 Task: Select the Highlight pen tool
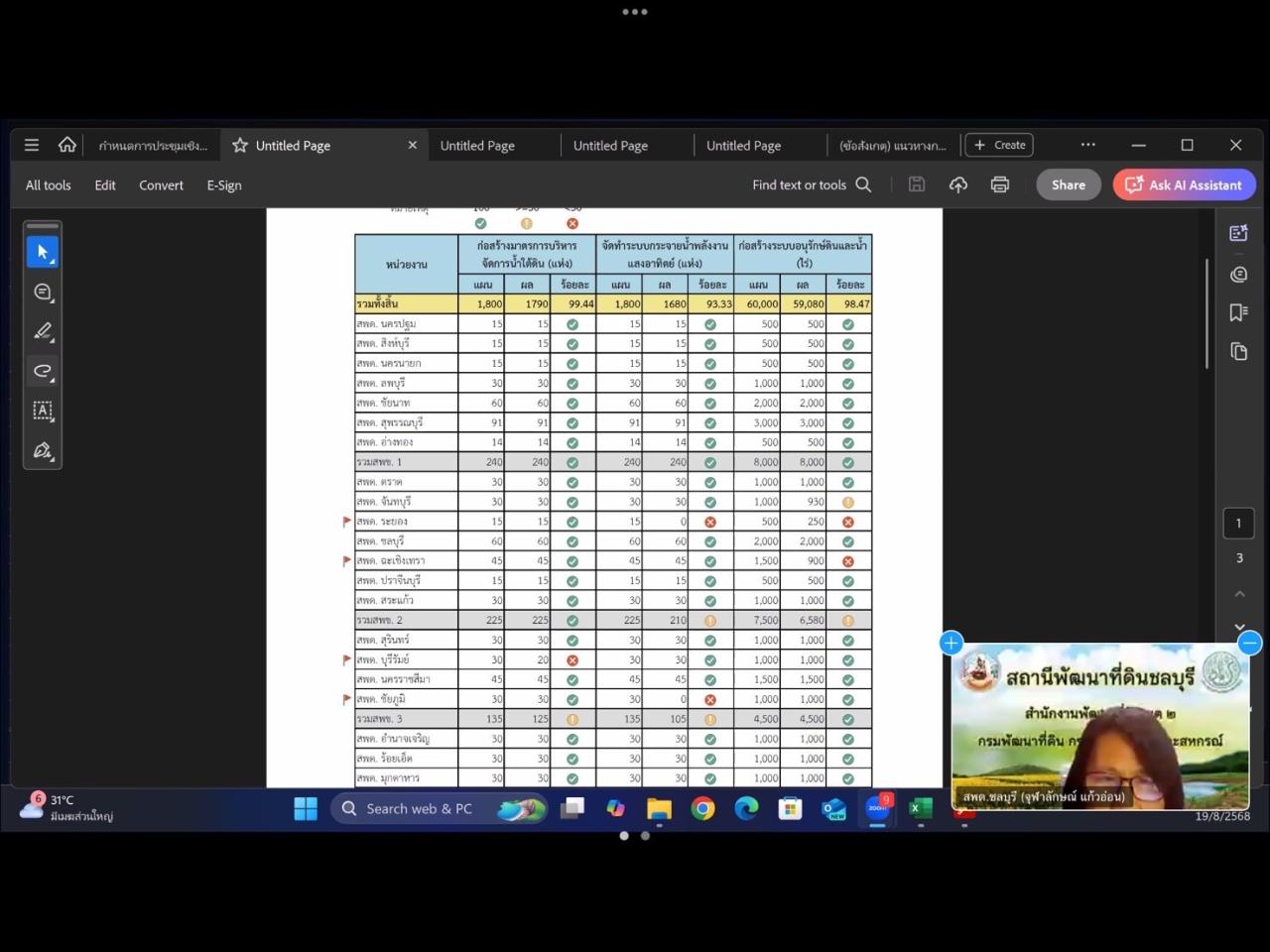tap(43, 331)
